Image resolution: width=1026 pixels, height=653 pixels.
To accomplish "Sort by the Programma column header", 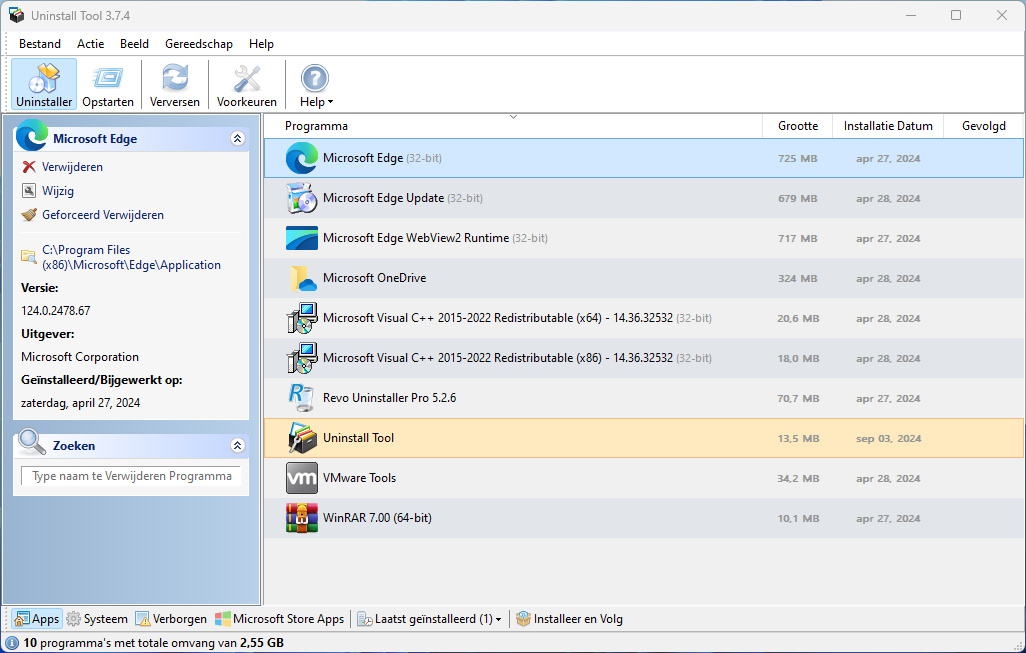I will [513, 126].
